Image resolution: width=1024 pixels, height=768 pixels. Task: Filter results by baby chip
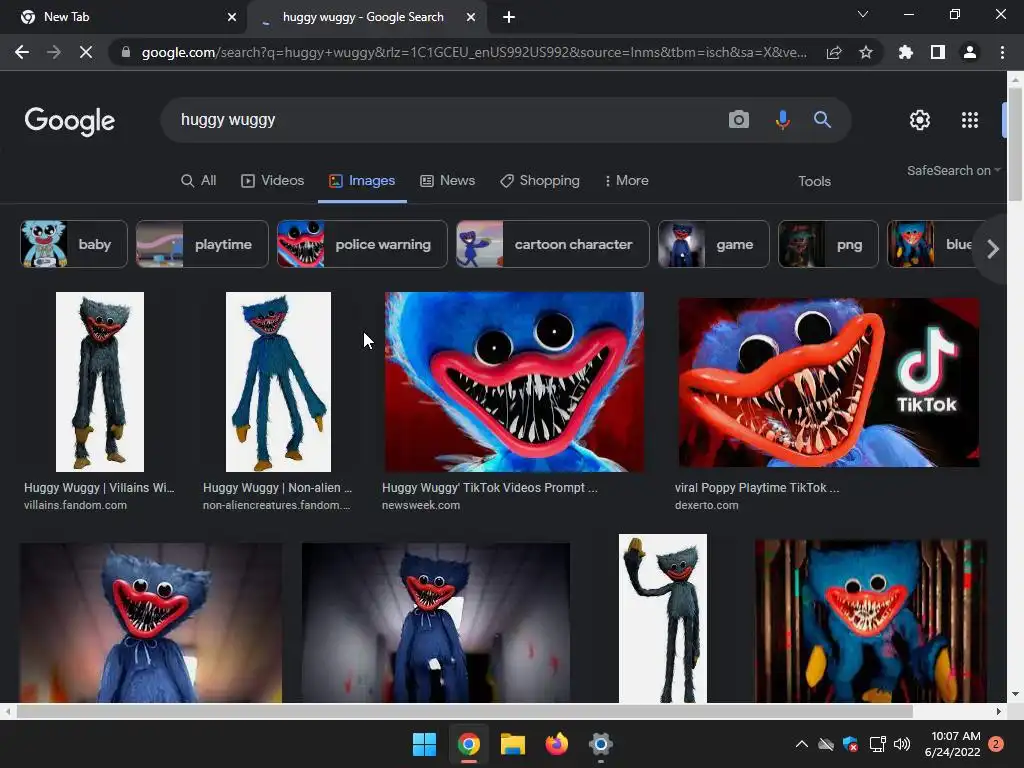[74, 244]
